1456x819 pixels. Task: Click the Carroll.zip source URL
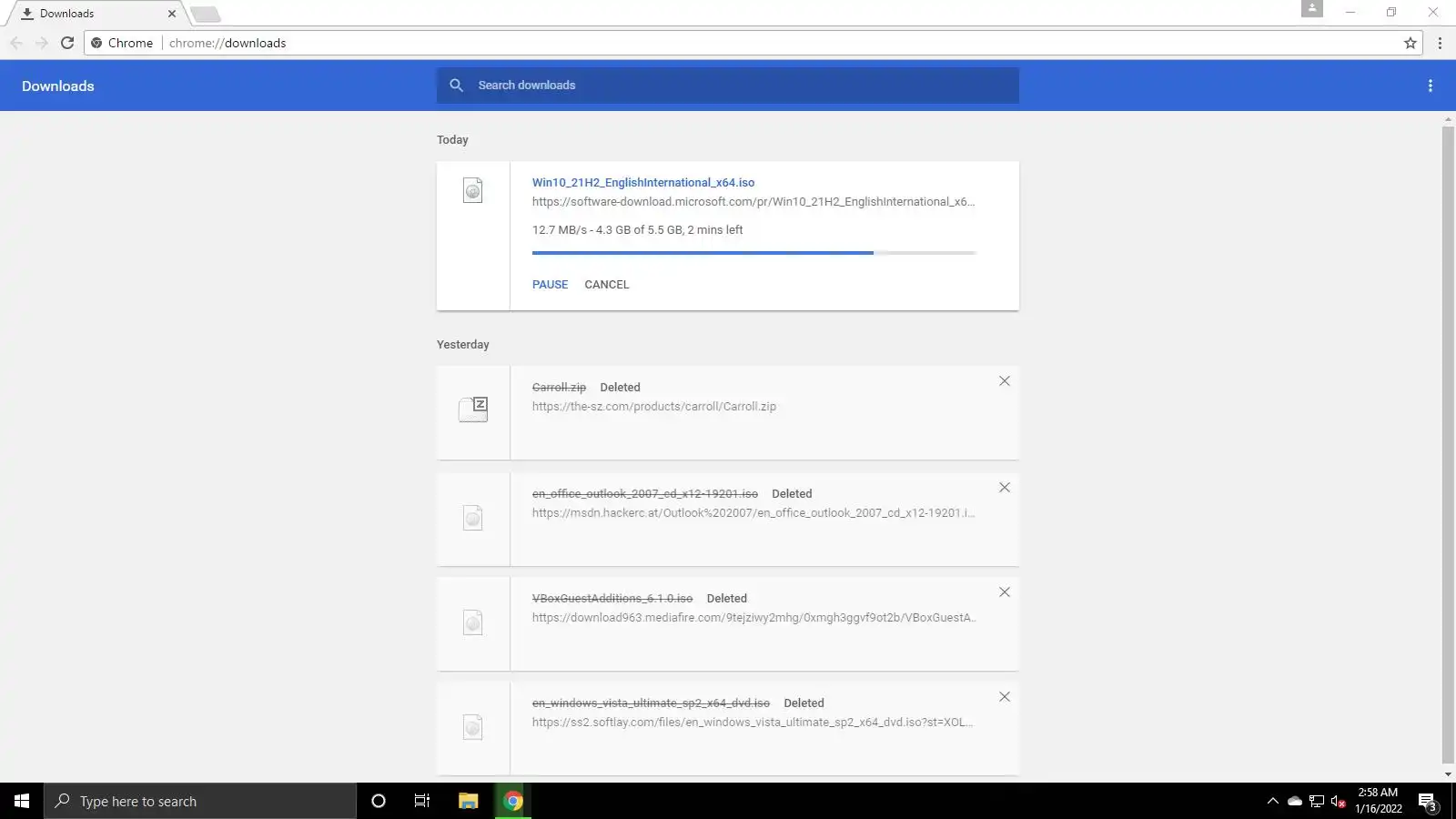tap(654, 407)
